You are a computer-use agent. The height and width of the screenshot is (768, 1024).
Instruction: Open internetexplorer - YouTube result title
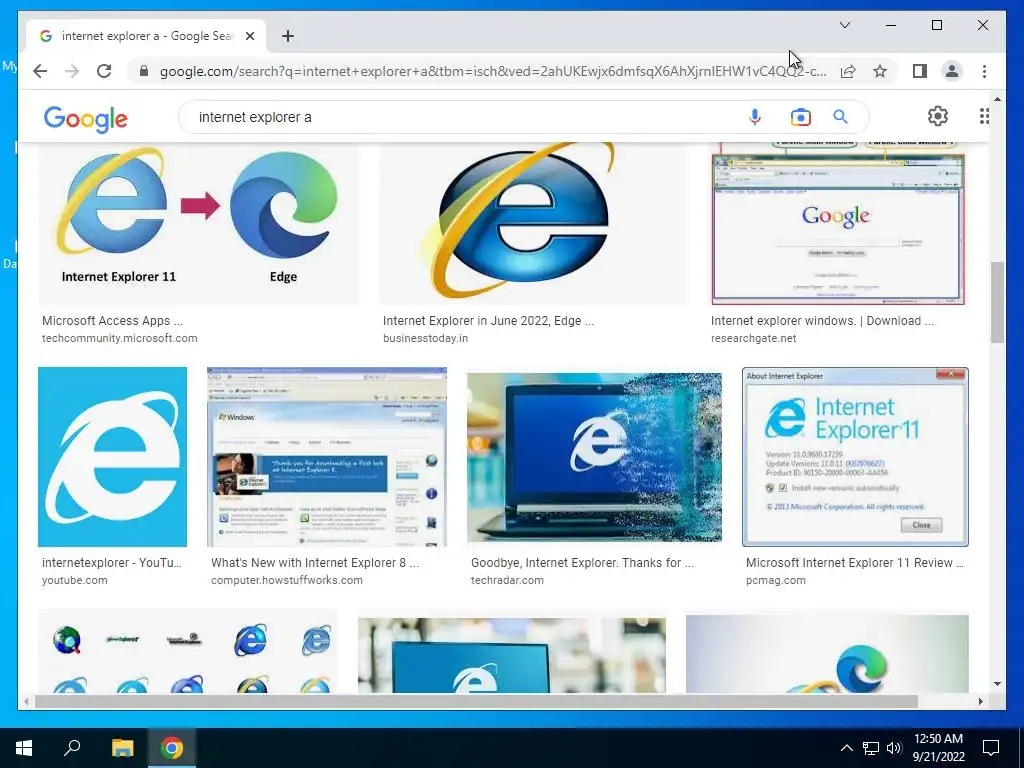pyautogui.click(x=112, y=562)
